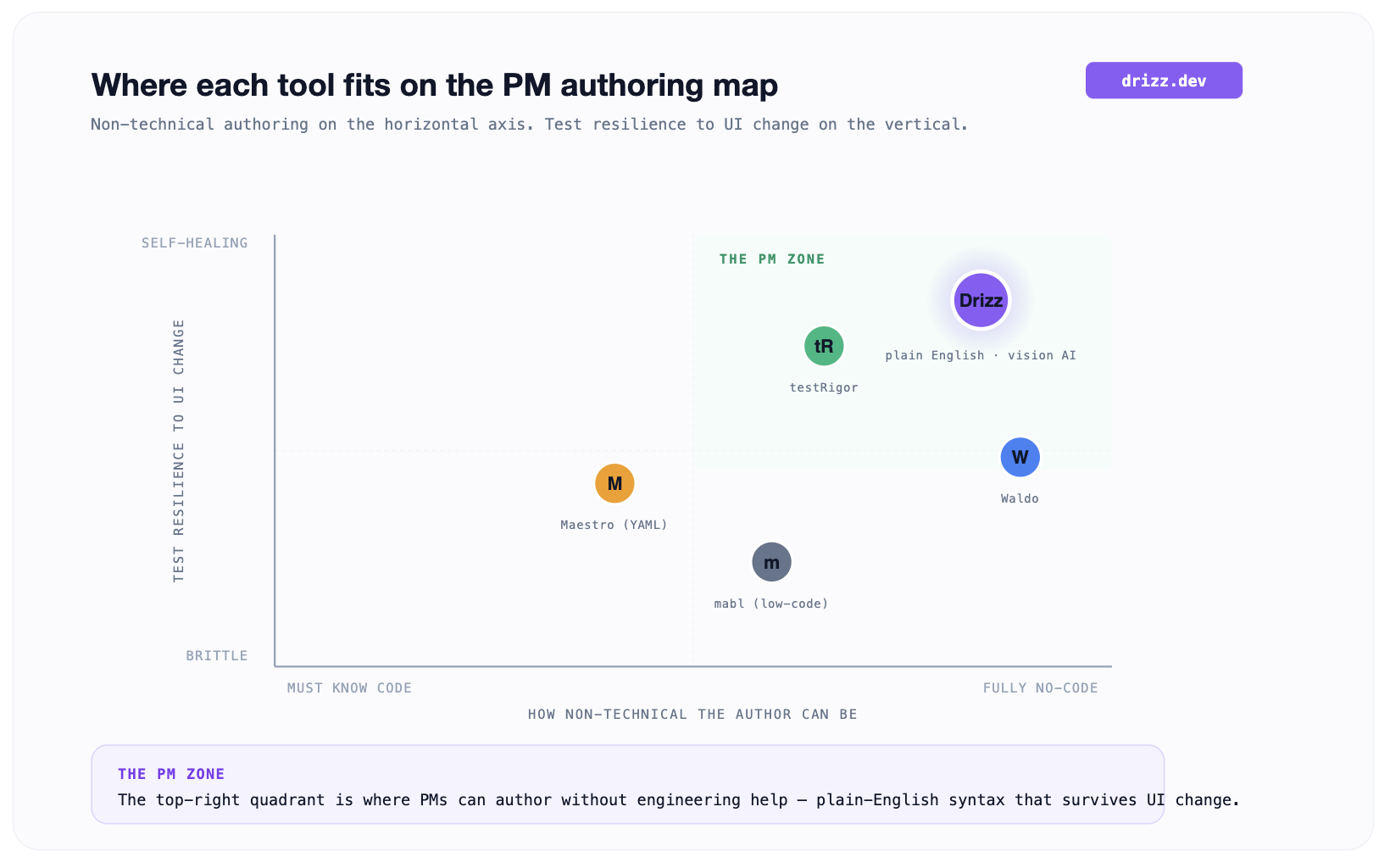Click the FULLY NO-CODE axis label
This screenshot has width=1390, height=868.
(1040, 687)
